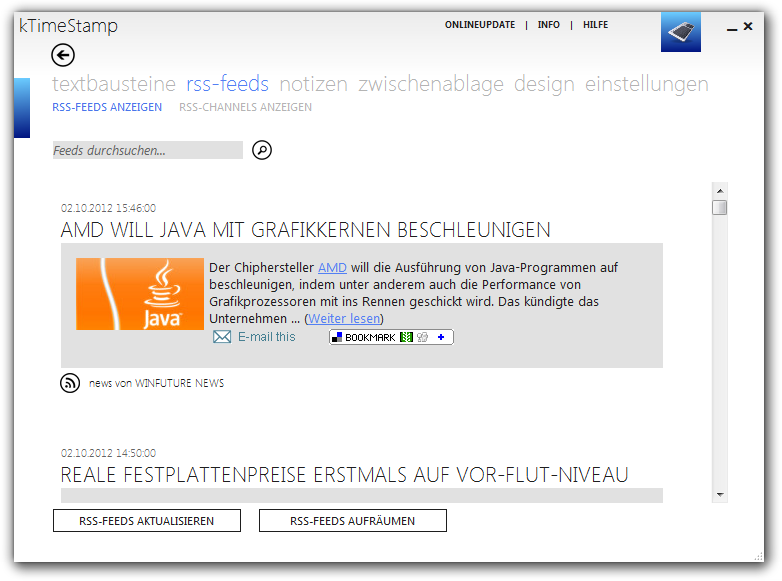The width and height of the screenshot is (782, 581).
Task: Click the kTimeStamp blue logo icon
Action: click(681, 32)
